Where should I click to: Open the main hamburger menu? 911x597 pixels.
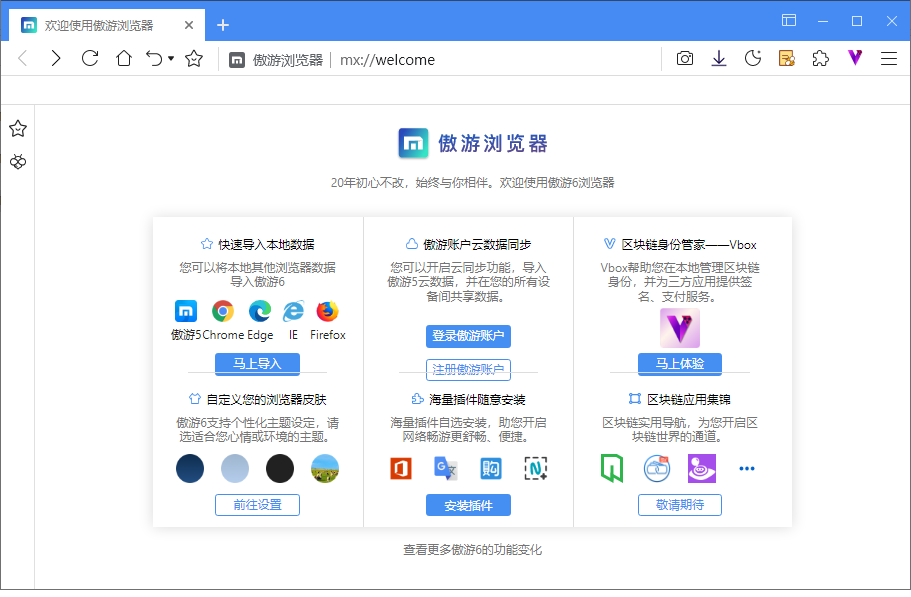pos(889,59)
